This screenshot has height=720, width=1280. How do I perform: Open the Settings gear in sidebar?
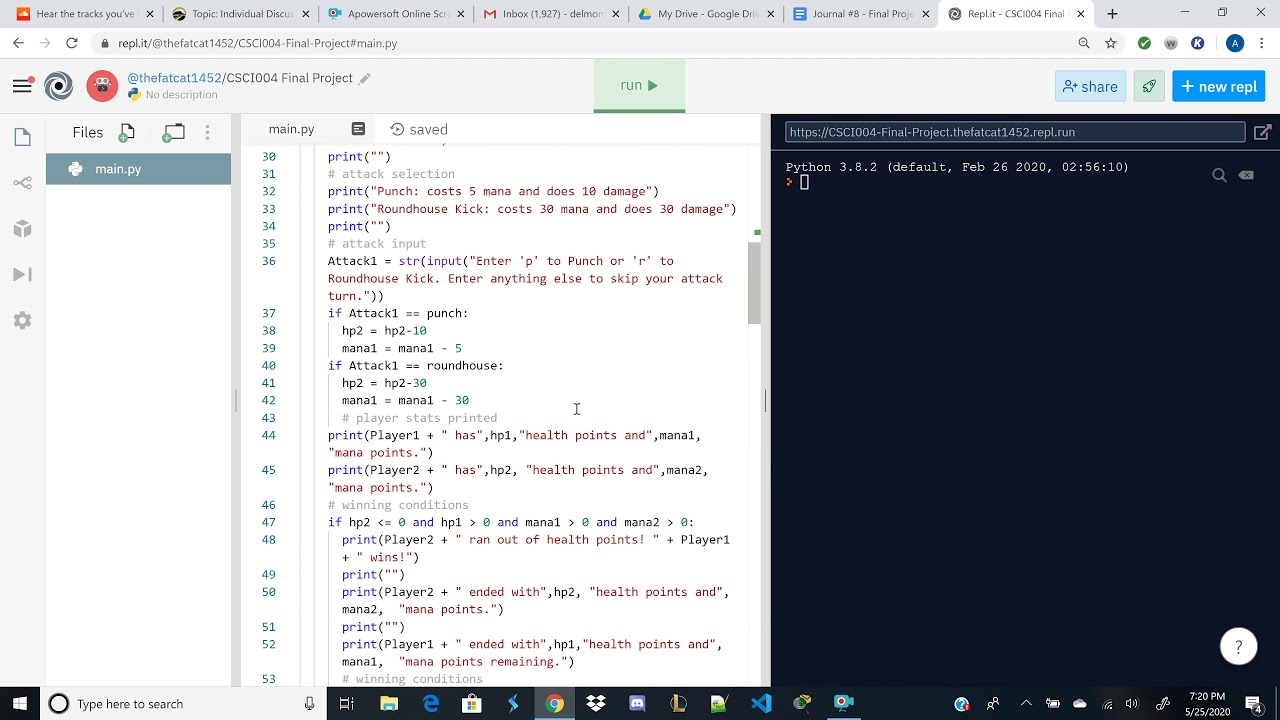point(22,321)
